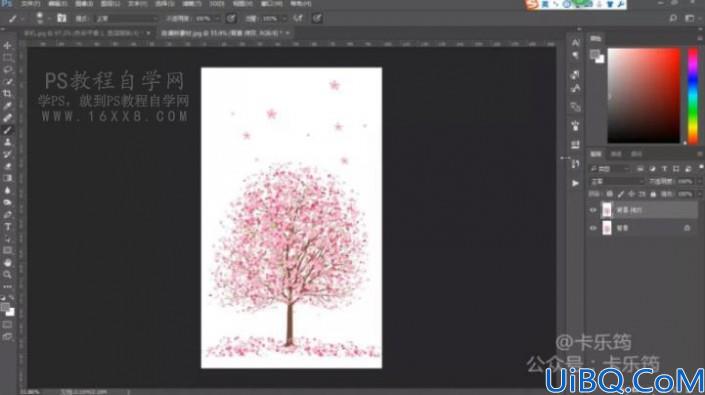Open the search icon in options bar
705x395 pixels.
pos(673,18)
